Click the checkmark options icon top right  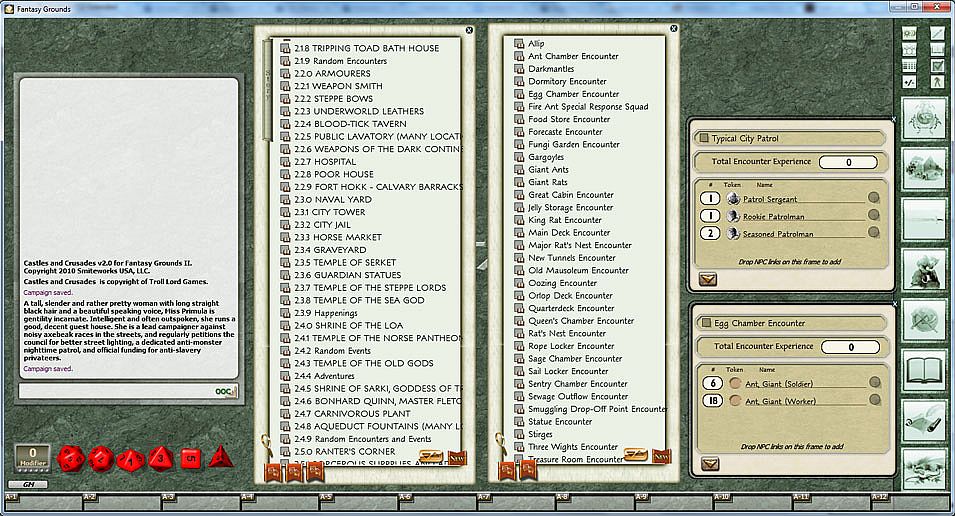coord(937,66)
